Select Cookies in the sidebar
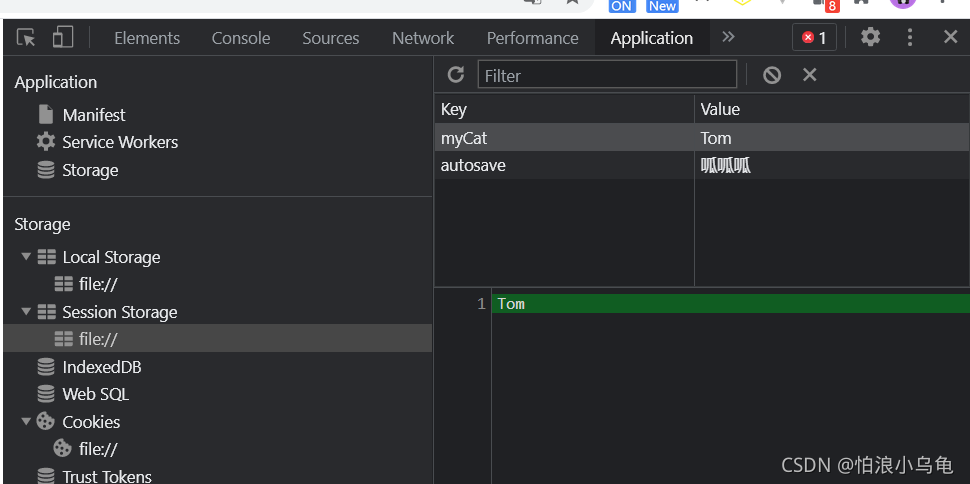The height and width of the screenshot is (484, 970). [x=91, y=422]
